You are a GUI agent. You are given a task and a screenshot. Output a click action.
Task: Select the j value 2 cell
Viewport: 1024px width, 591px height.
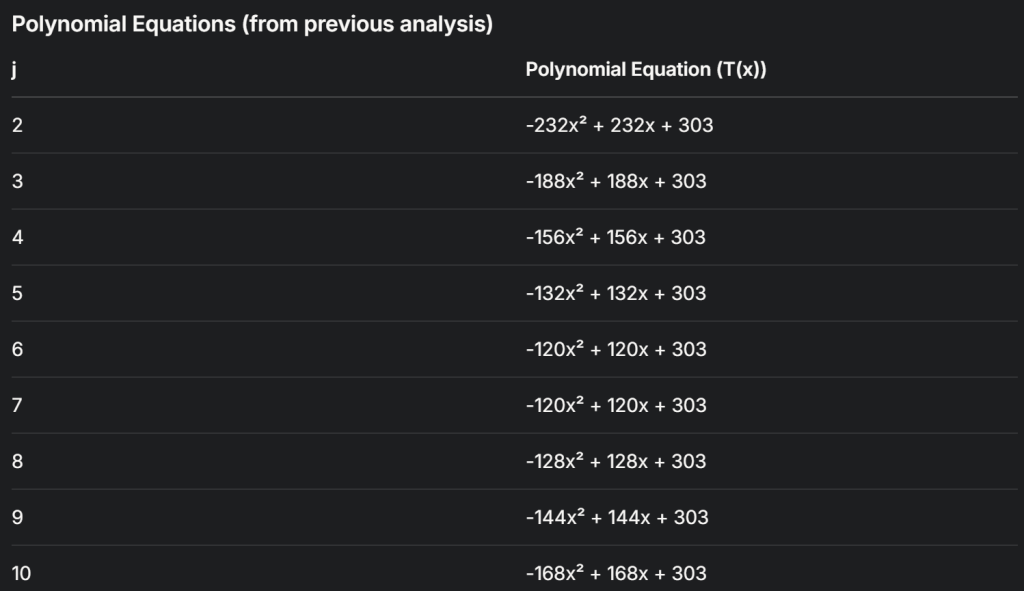coord(18,125)
